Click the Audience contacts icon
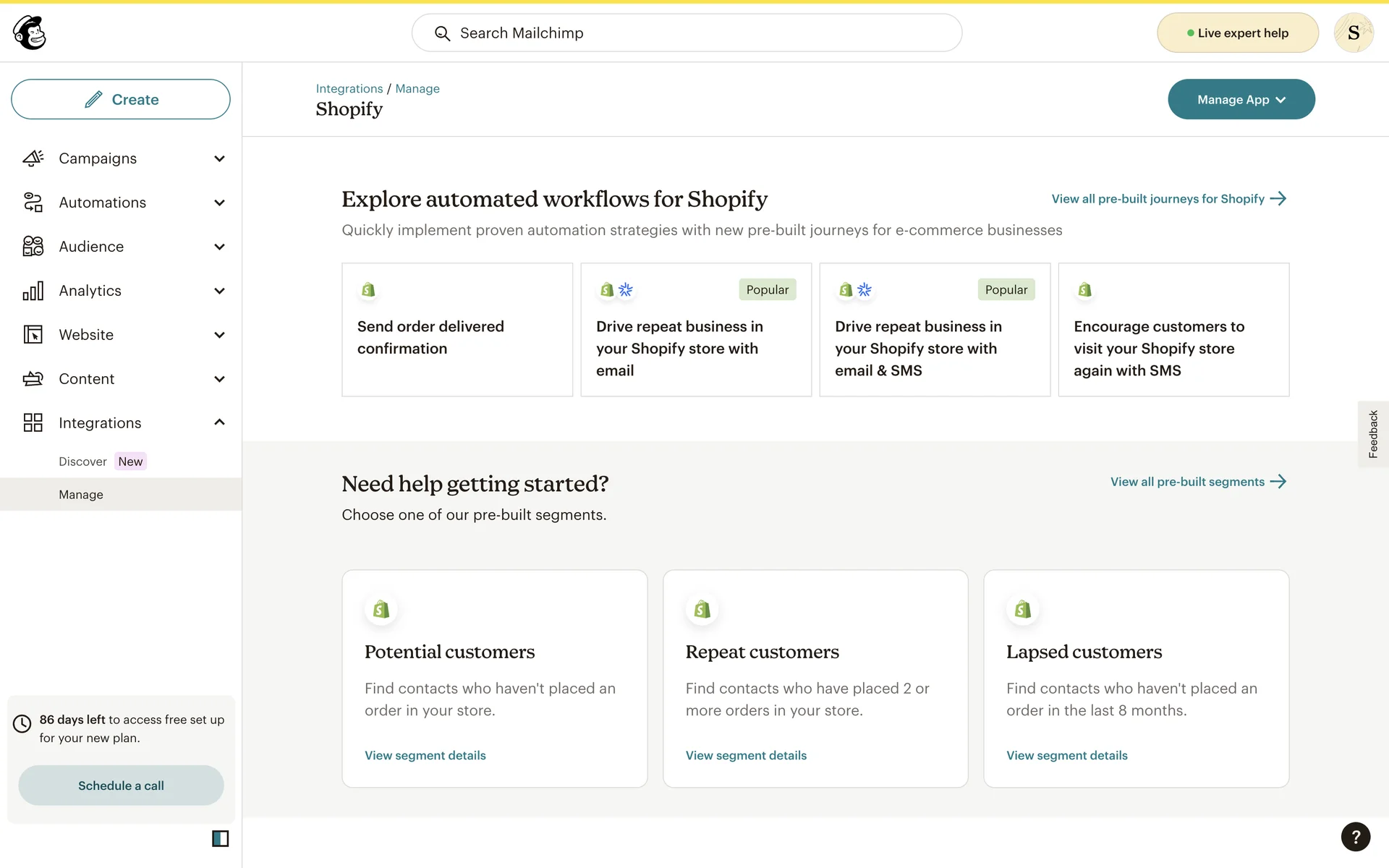 click(x=33, y=247)
